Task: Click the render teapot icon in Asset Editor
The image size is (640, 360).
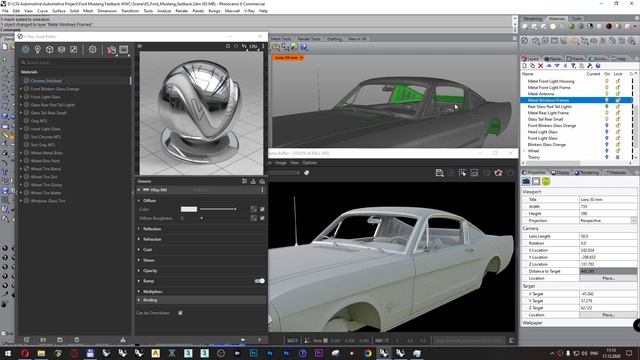Action: click(x=111, y=50)
